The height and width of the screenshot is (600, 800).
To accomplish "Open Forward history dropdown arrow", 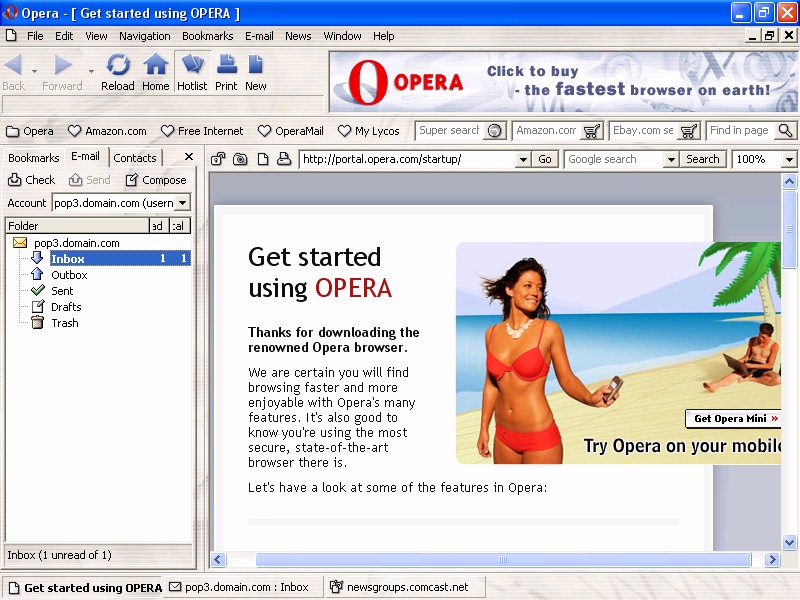I will pos(91,72).
